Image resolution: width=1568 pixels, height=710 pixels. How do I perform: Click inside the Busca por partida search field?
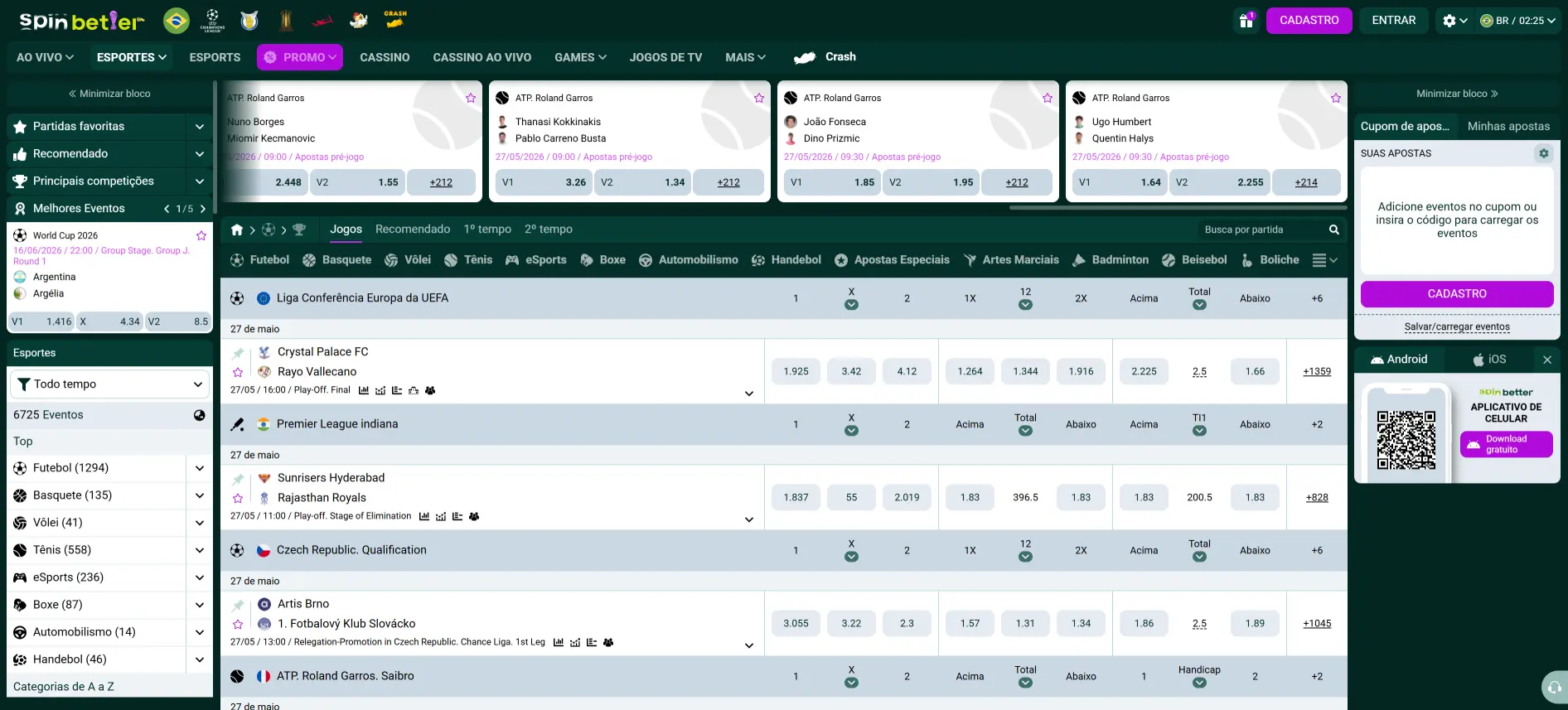click(x=1261, y=229)
